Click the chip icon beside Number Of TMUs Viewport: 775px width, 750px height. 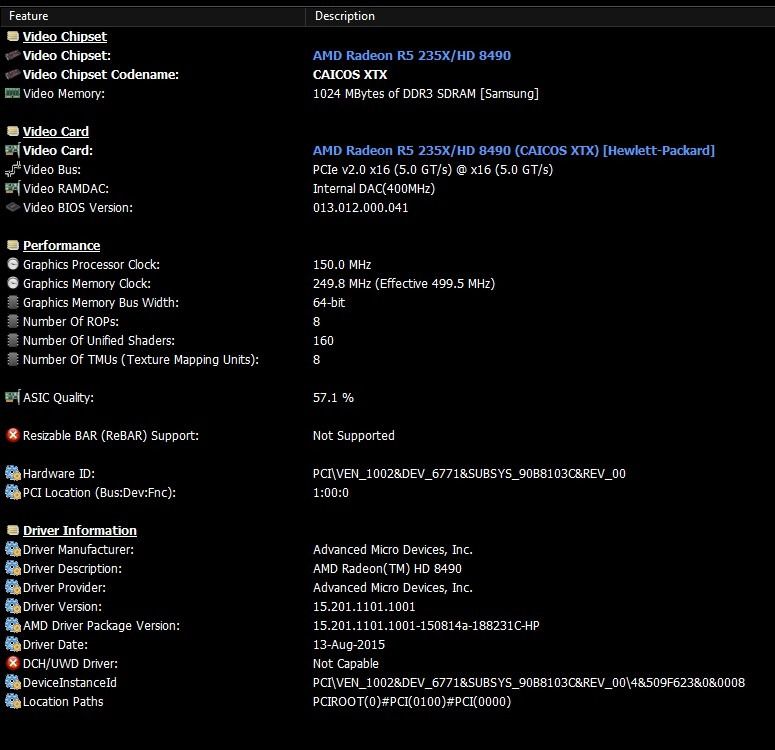[13, 359]
